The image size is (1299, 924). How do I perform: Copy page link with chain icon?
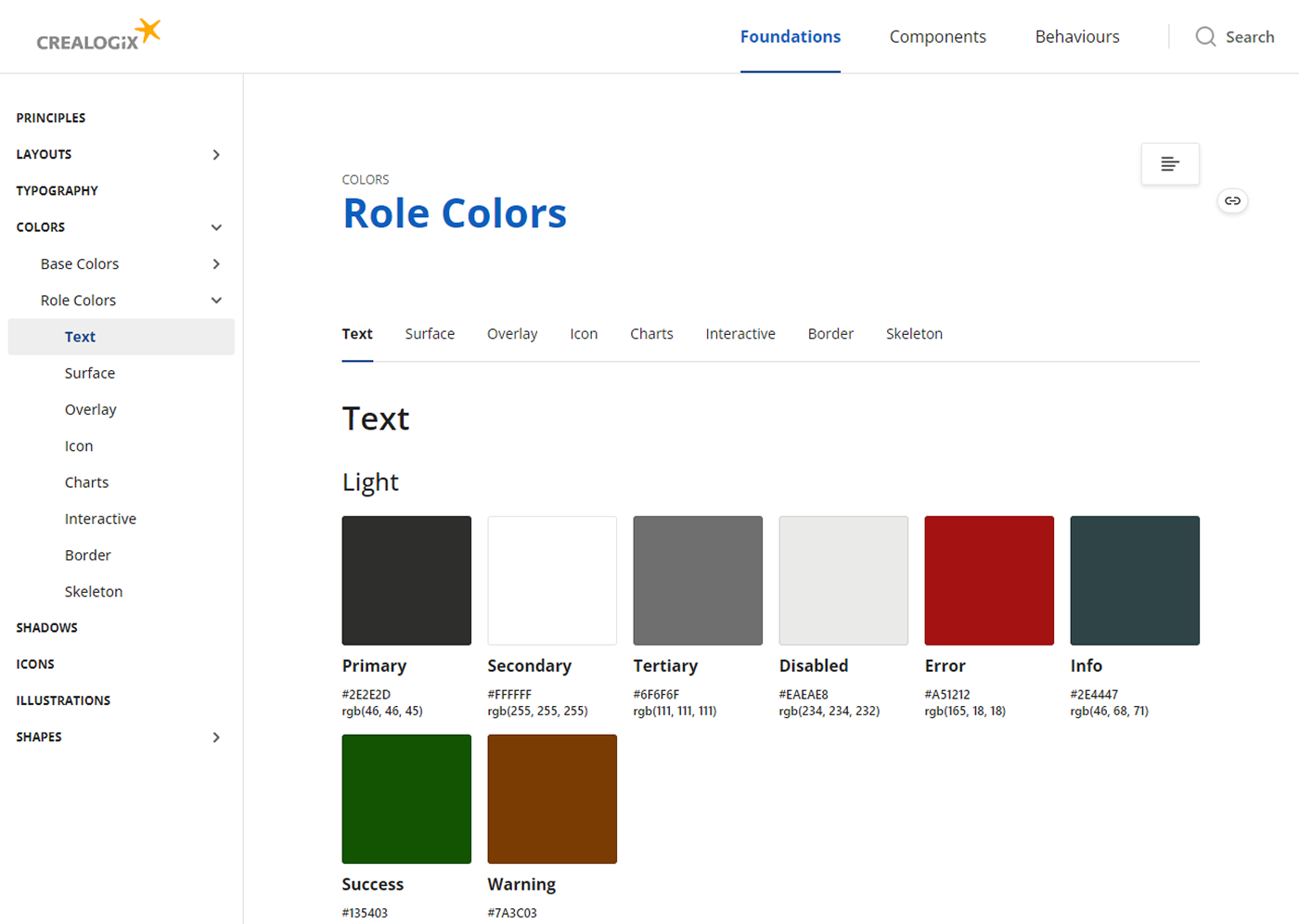pyautogui.click(x=1232, y=200)
